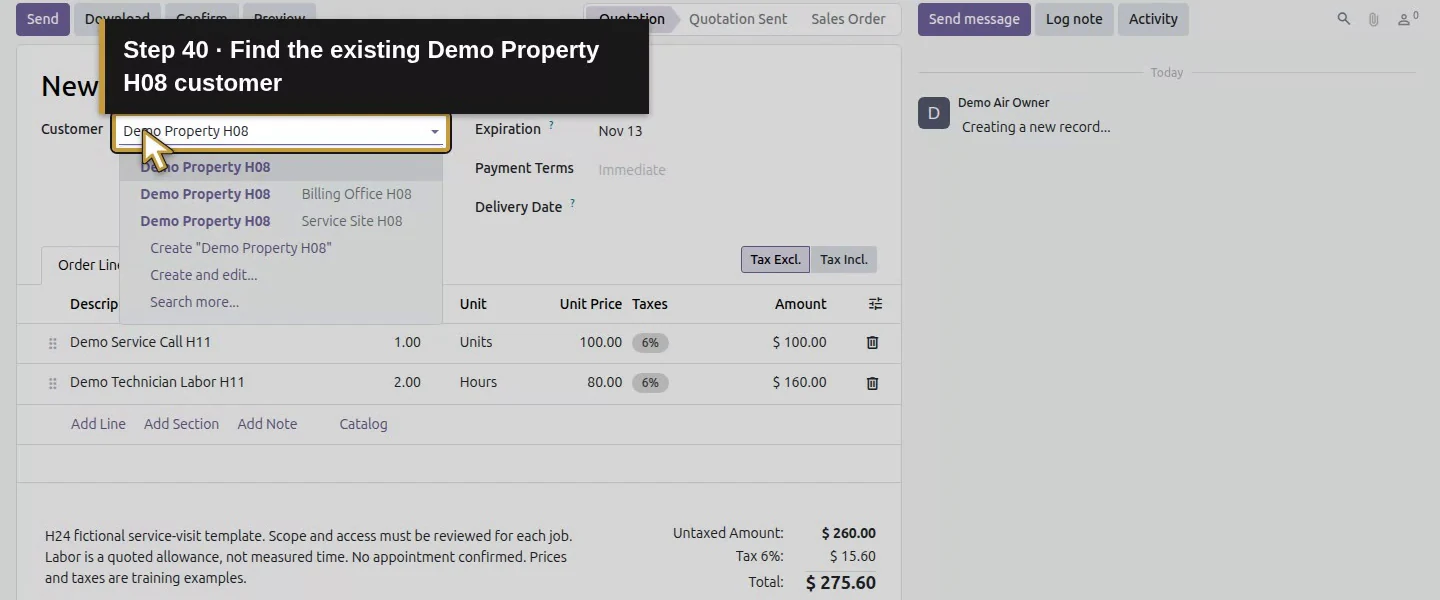Click the Delivery Date help question mark

click(573, 204)
